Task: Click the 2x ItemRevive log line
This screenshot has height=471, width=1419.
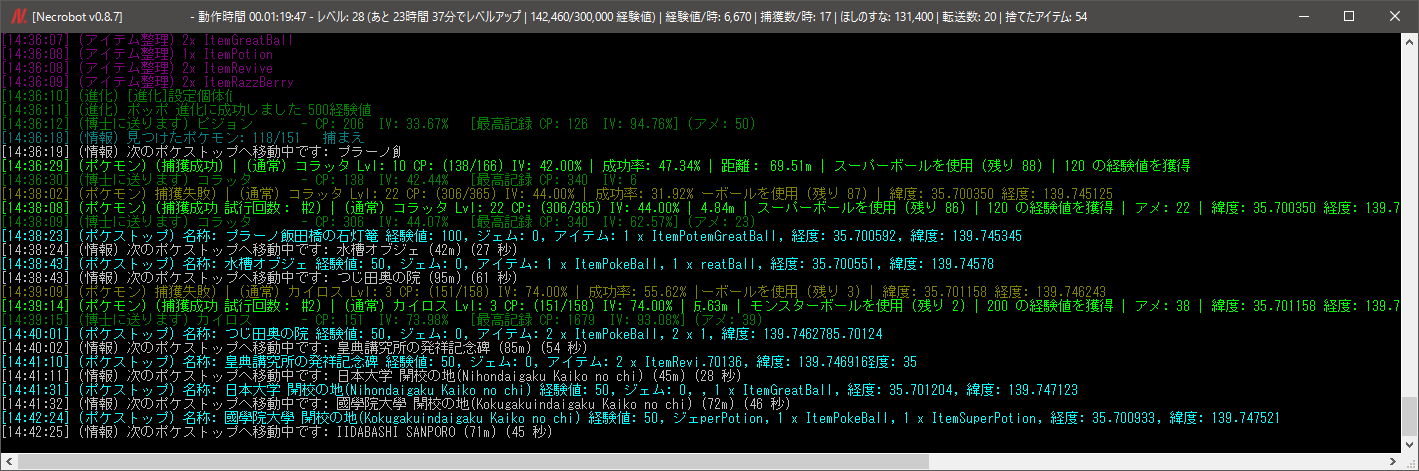Action: [137, 68]
